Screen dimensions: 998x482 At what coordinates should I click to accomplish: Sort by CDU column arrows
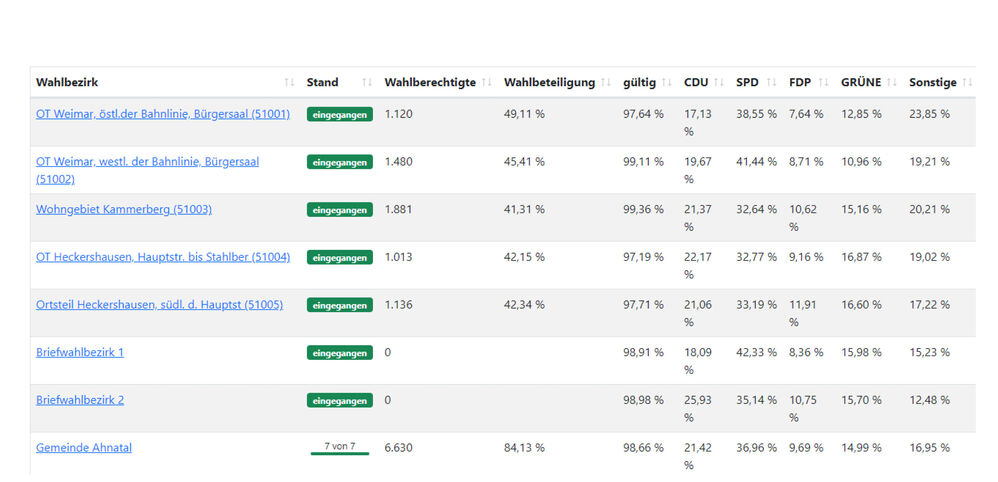(x=719, y=83)
